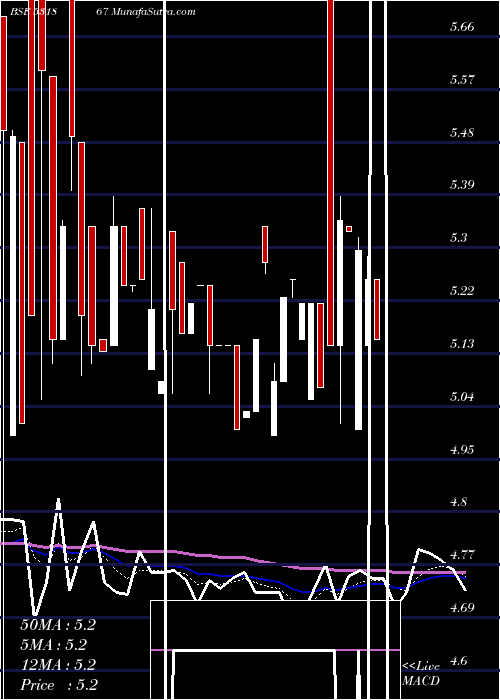Select the 5.22 price axis label
The height and width of the screenshot is (700, 500).
point(462,291)
